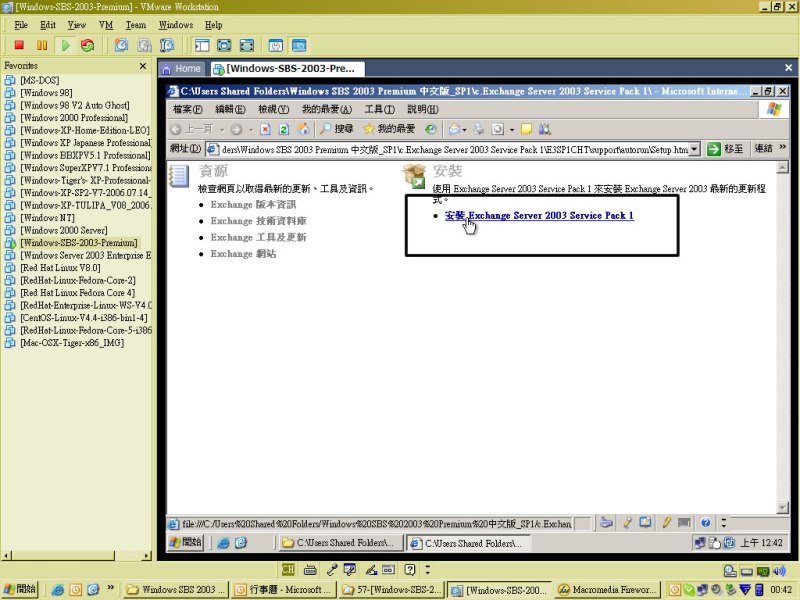Click Internet Explorer Home button
This screenshot has height=600, width=800.
pos(303,130)
